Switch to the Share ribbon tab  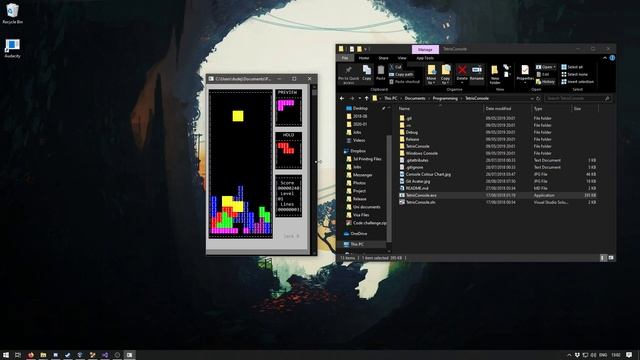click(383, 58)
